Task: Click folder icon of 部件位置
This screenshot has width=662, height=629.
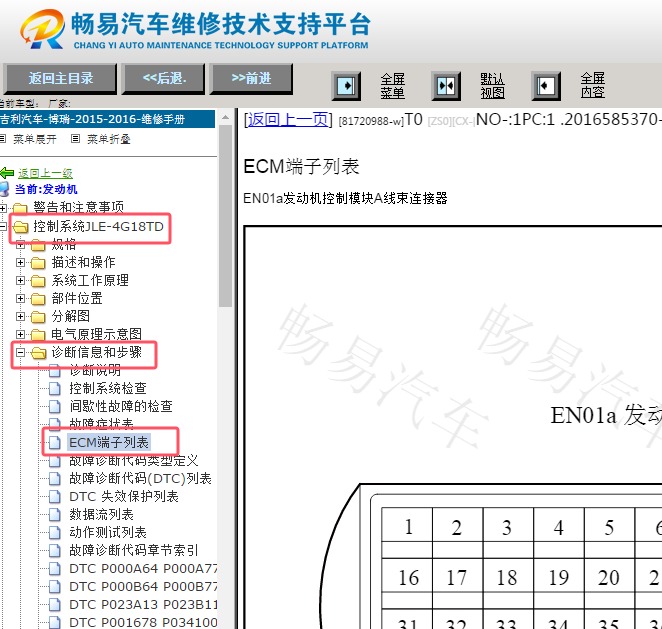Action: [38, 299]
